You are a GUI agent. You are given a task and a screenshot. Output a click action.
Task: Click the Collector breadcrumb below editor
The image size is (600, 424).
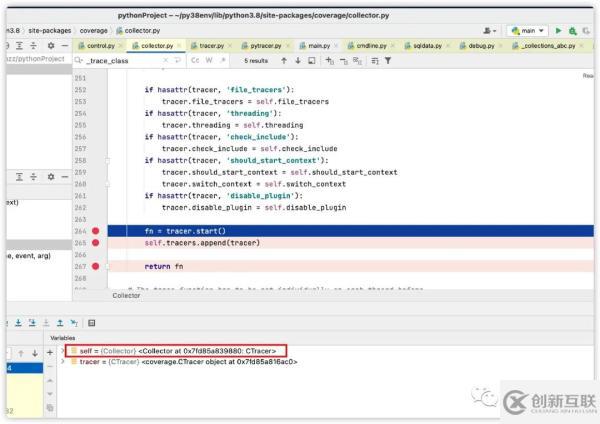point(126,296)
